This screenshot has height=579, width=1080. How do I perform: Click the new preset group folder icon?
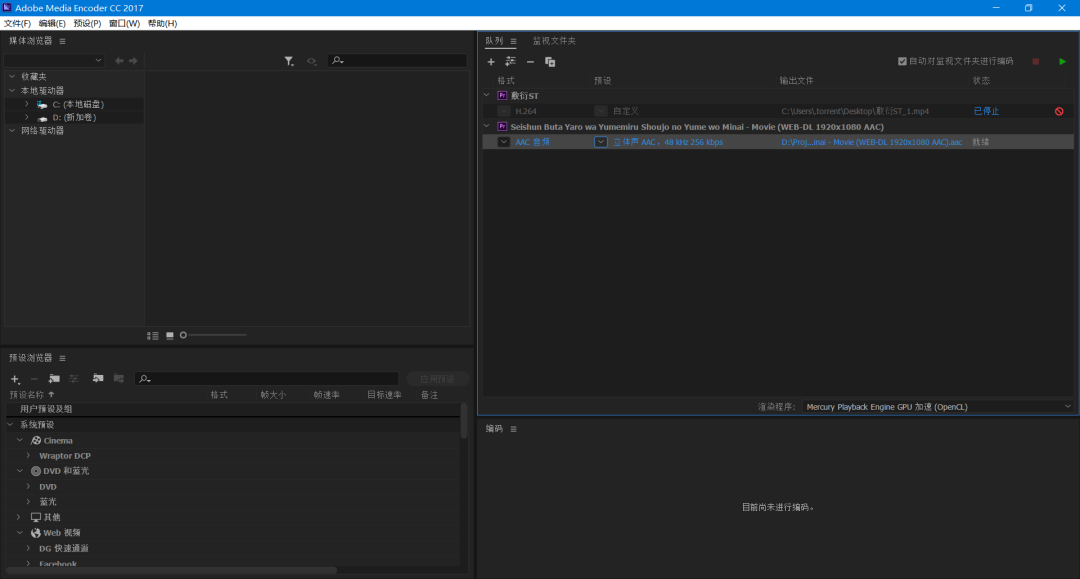(x=54, y=379)
